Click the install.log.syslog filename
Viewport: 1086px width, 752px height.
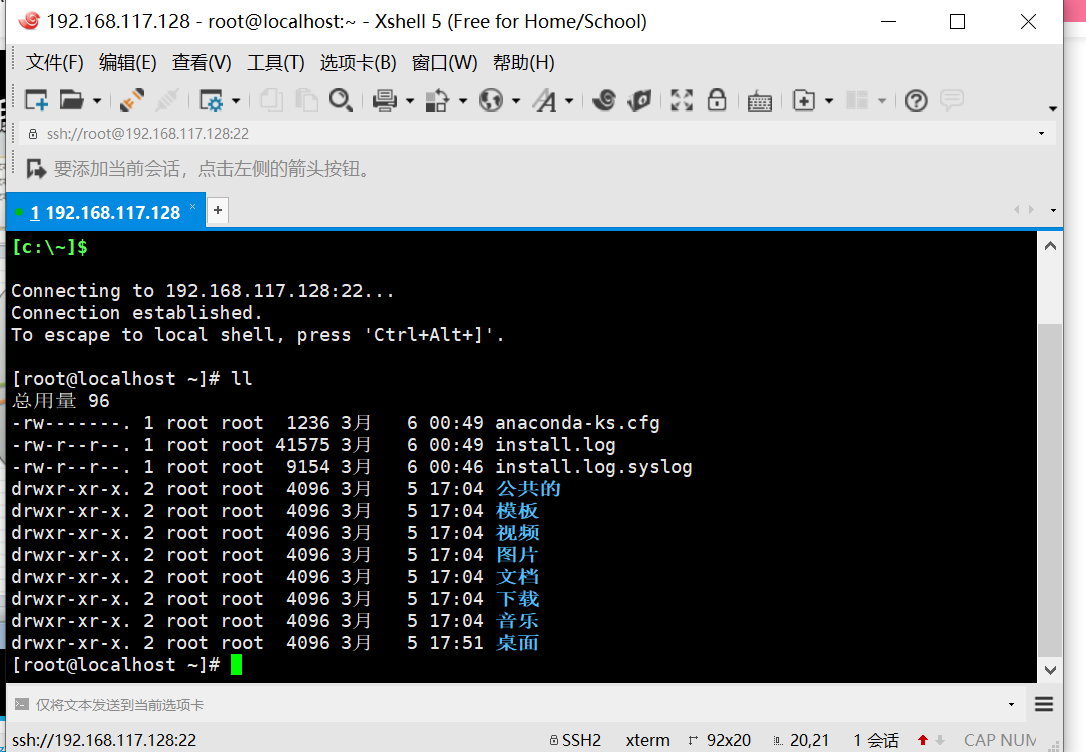[594, 467]
